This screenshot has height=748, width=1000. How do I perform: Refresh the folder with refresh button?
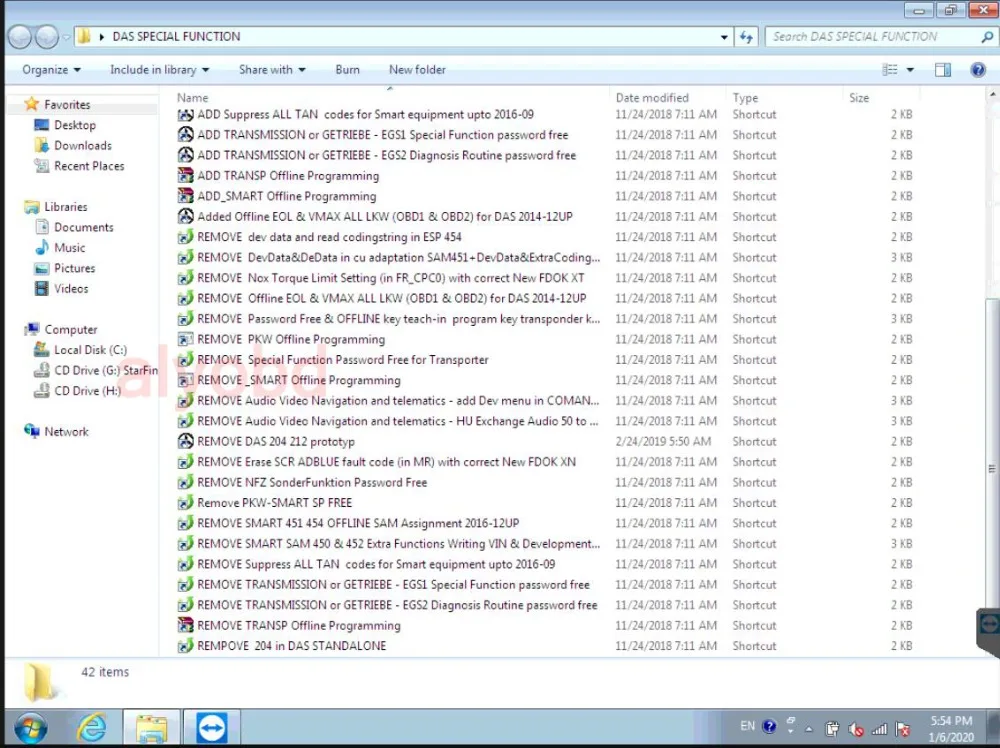746,37
